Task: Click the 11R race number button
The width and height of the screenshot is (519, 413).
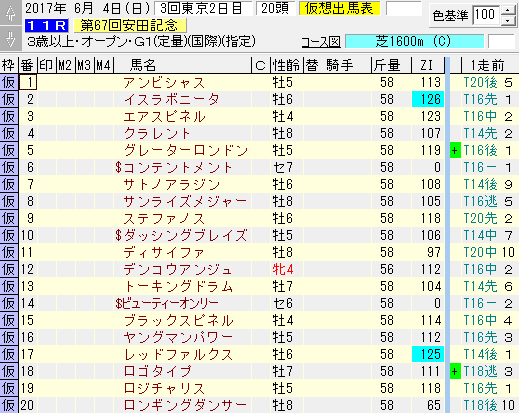Action: [x=46, y=25]
